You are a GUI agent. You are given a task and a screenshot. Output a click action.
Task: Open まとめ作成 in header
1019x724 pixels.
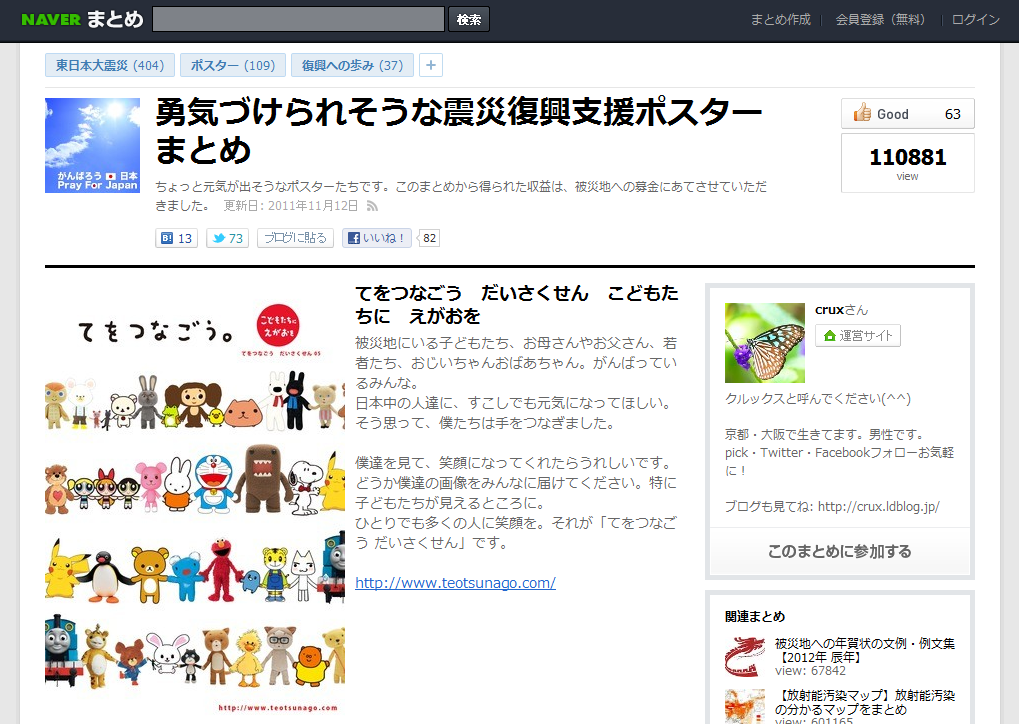(x=780, y=19)
